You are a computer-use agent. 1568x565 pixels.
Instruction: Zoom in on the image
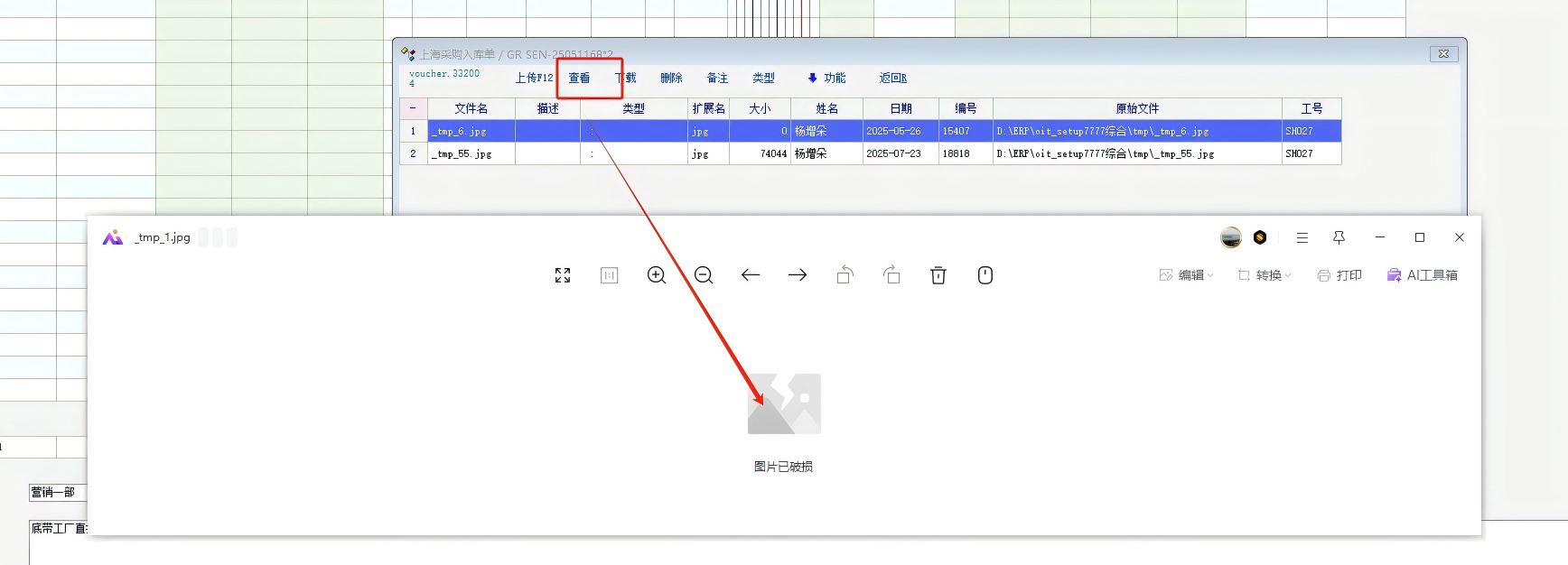pos(657,275)
